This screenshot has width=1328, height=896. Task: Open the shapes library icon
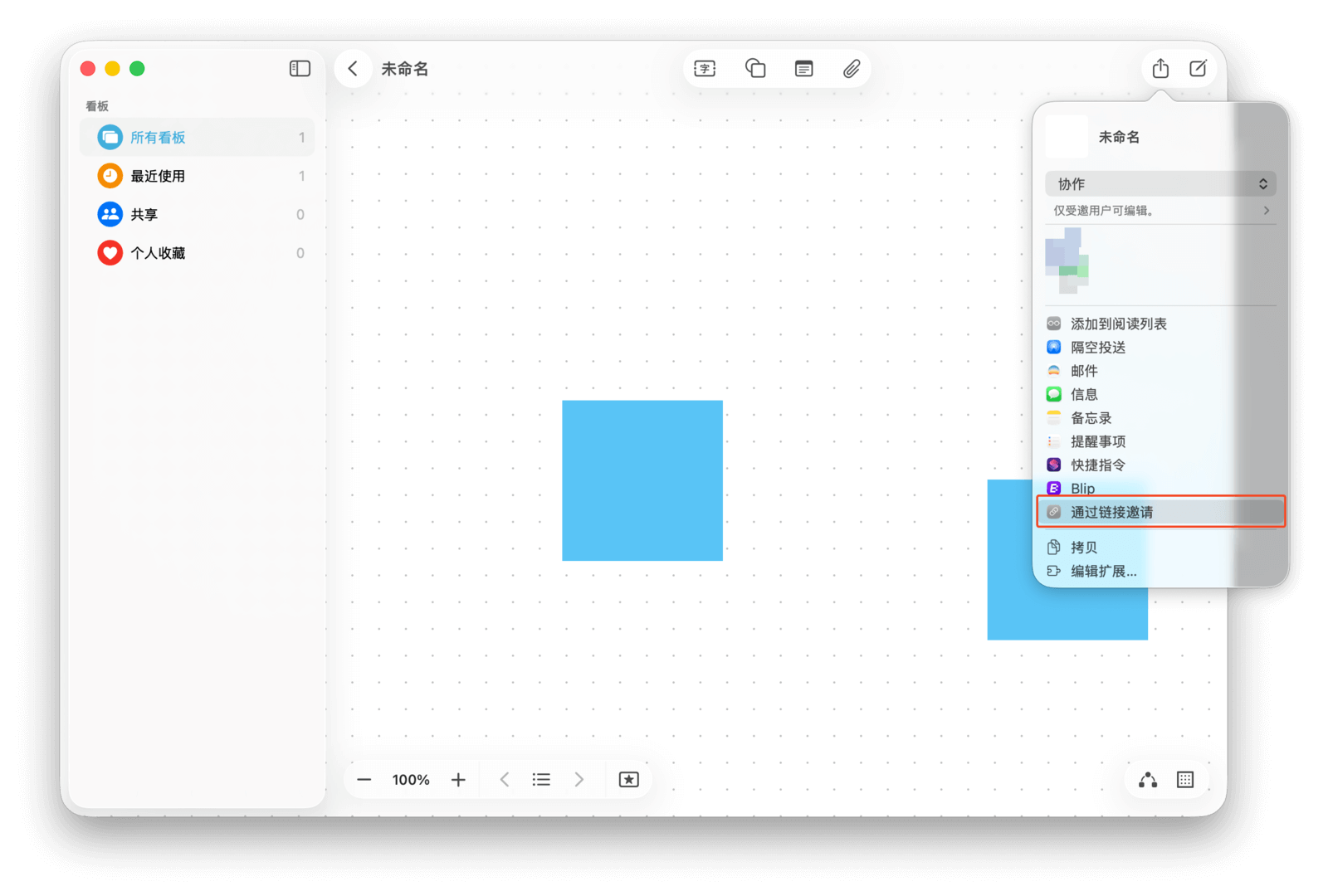[754, 69]
